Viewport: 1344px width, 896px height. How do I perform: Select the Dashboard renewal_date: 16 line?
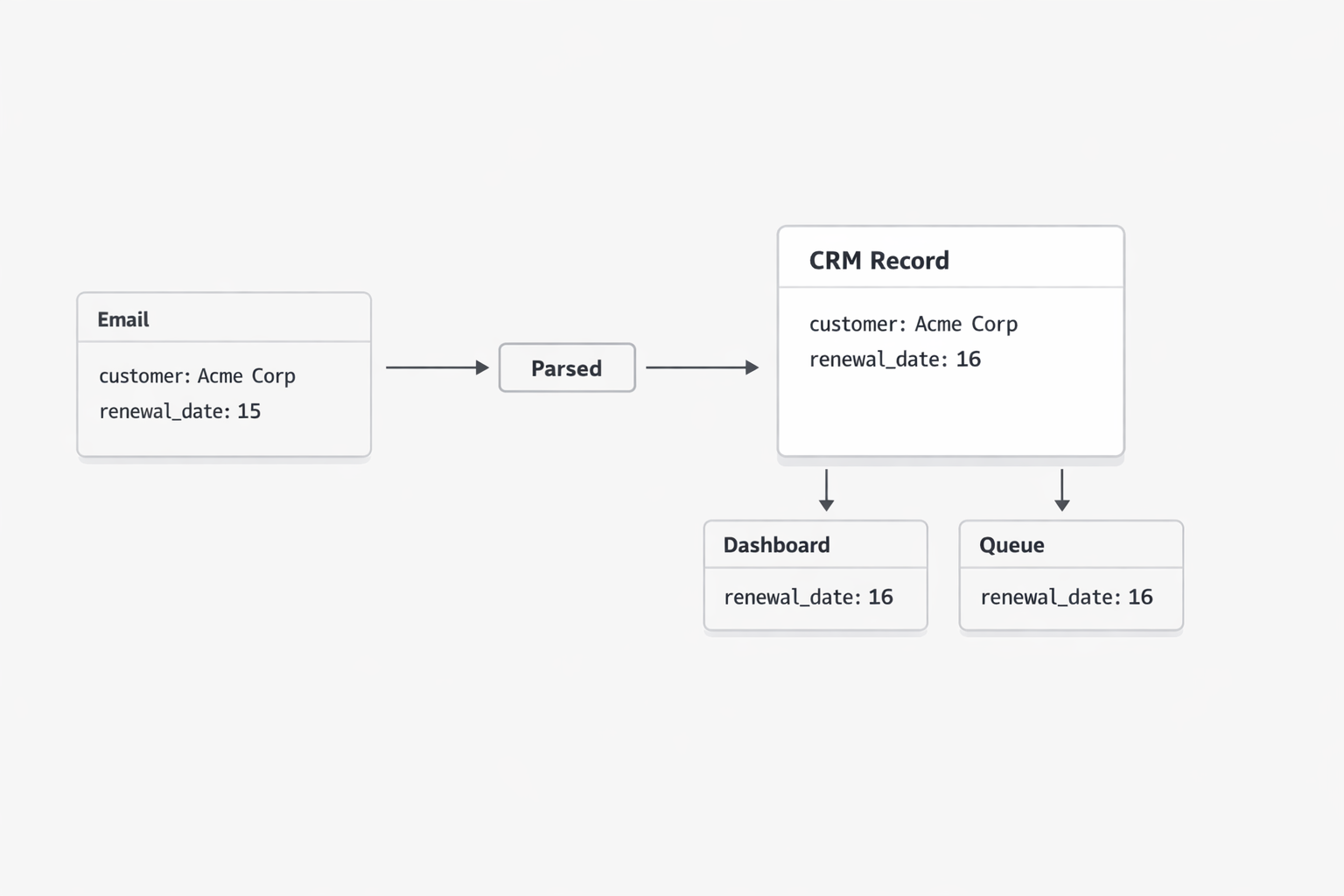[808, 598]
